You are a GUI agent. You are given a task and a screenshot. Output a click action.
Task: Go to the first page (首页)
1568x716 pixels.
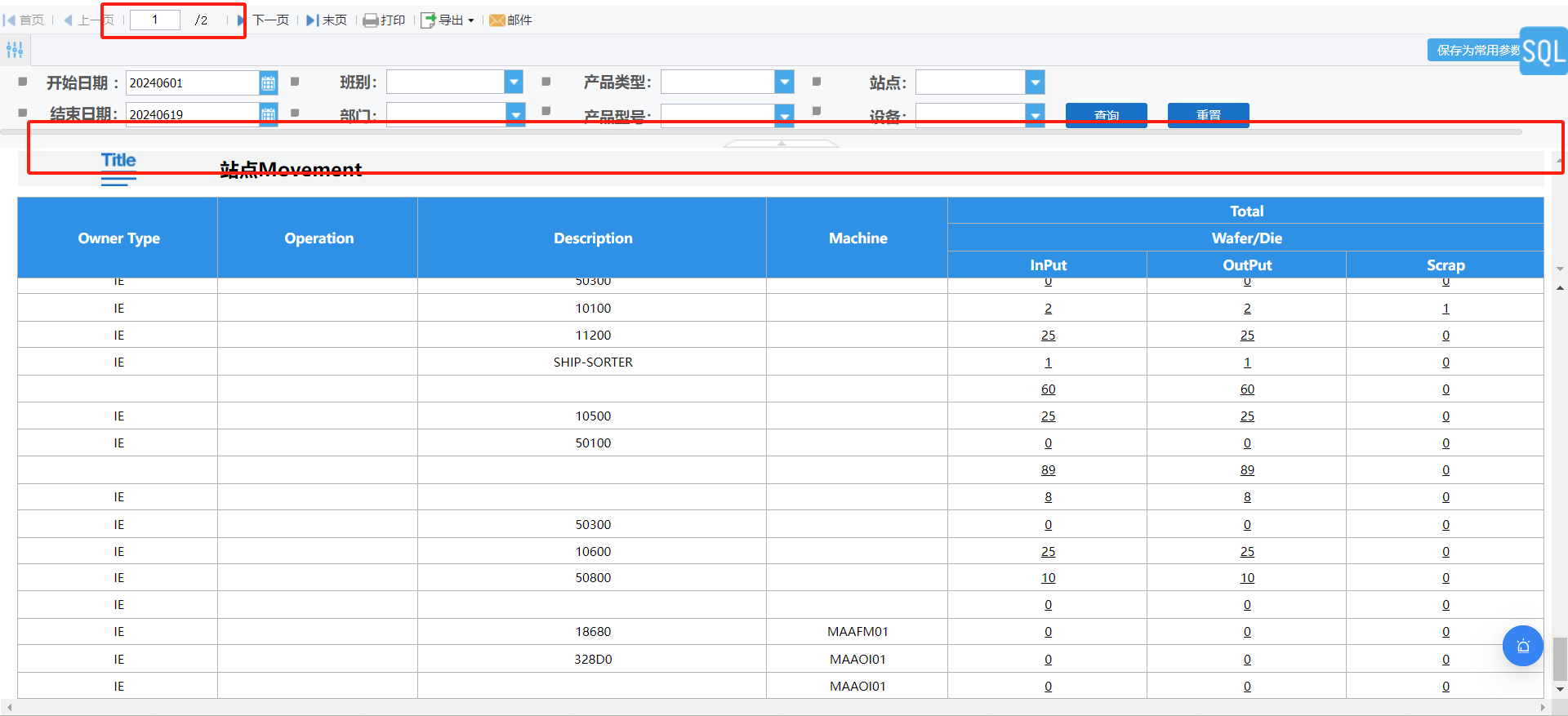click(x=24, y=20)
